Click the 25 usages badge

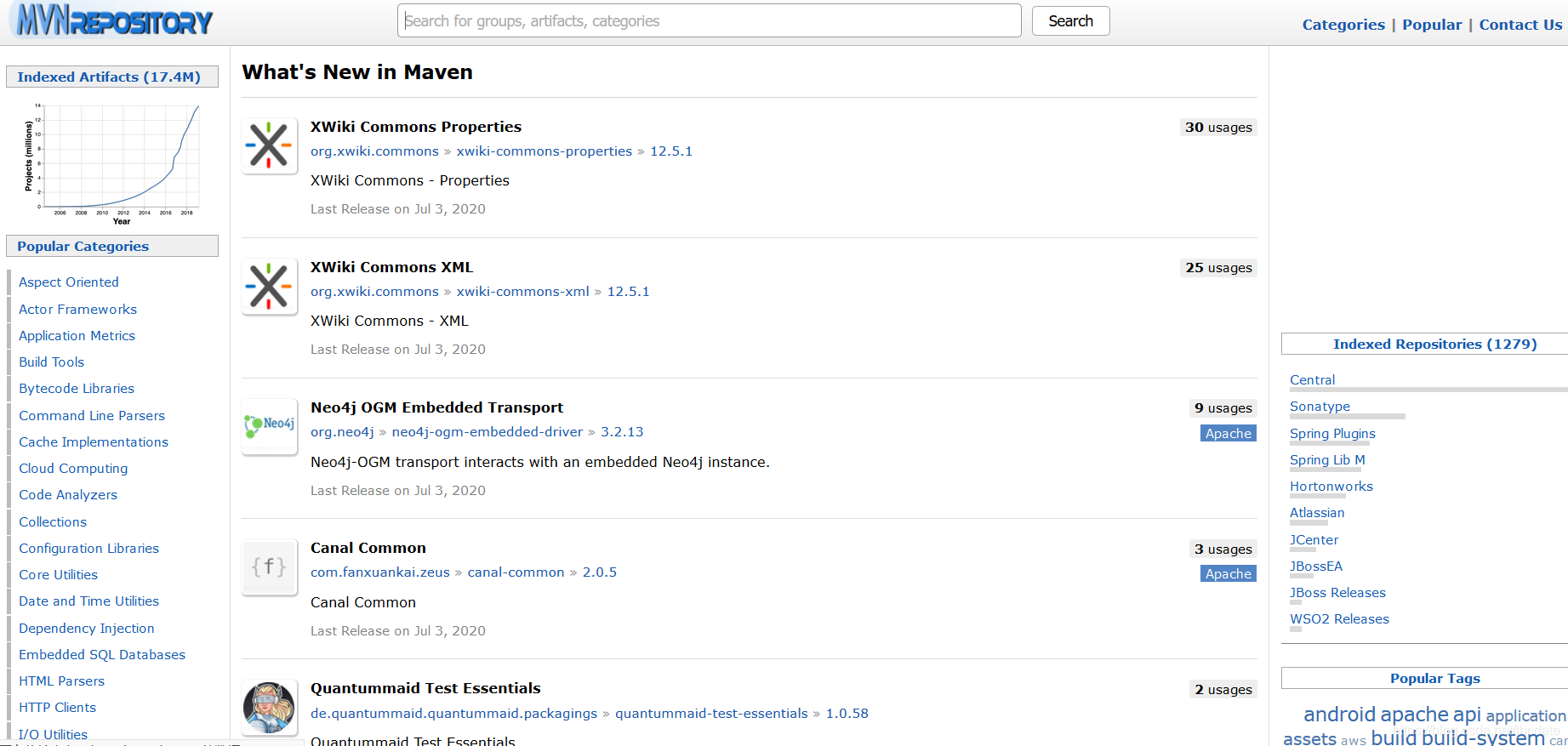click(x=1218, y=268)
